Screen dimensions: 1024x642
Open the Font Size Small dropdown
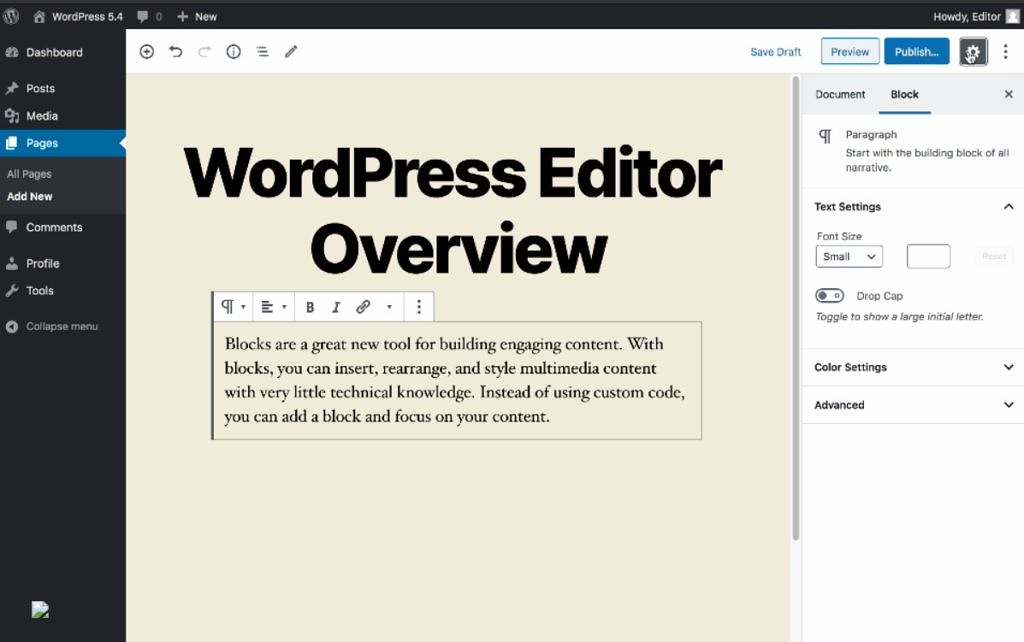(849, 257)
